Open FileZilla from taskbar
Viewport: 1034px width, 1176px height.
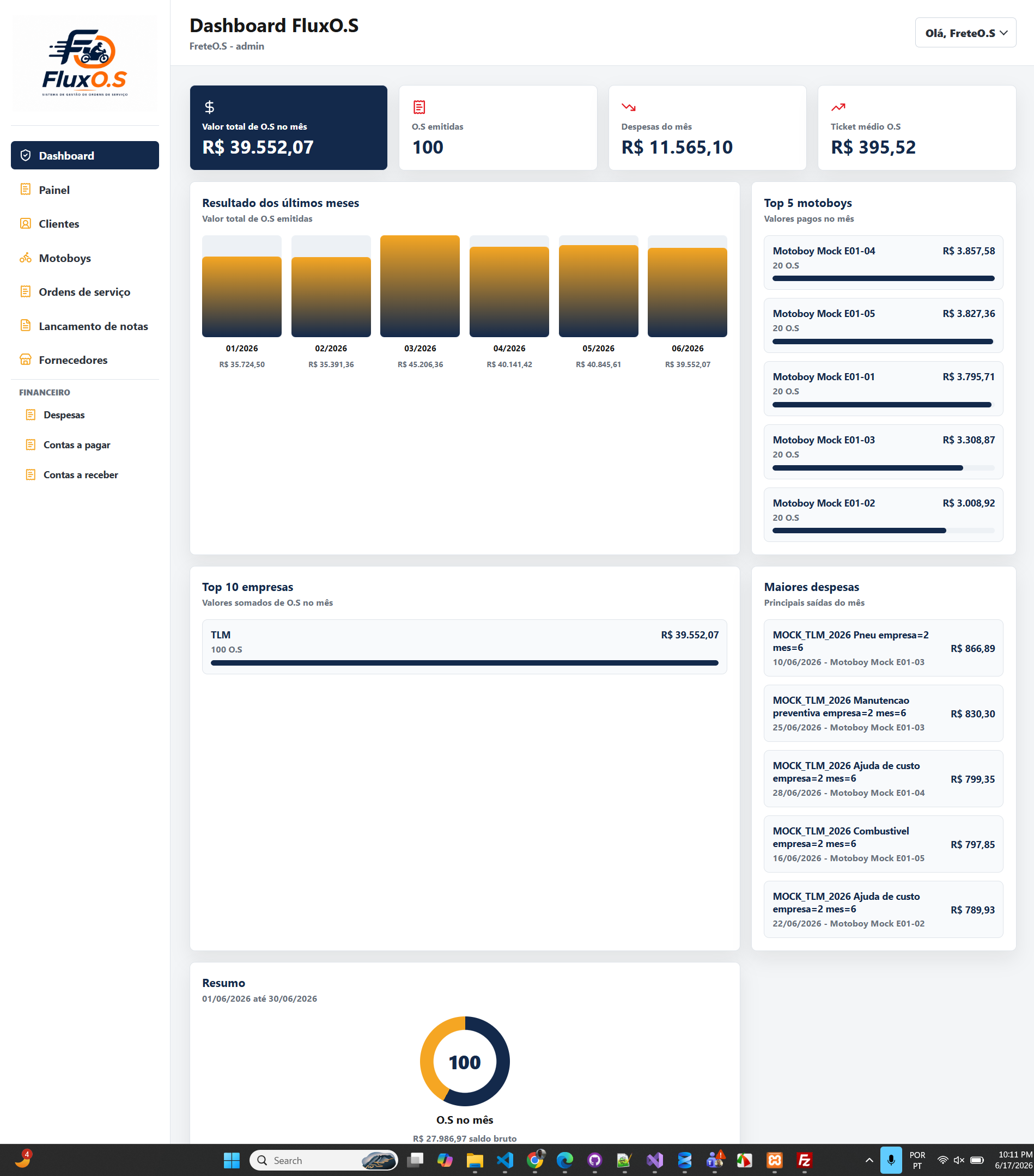click(805, 1160)
